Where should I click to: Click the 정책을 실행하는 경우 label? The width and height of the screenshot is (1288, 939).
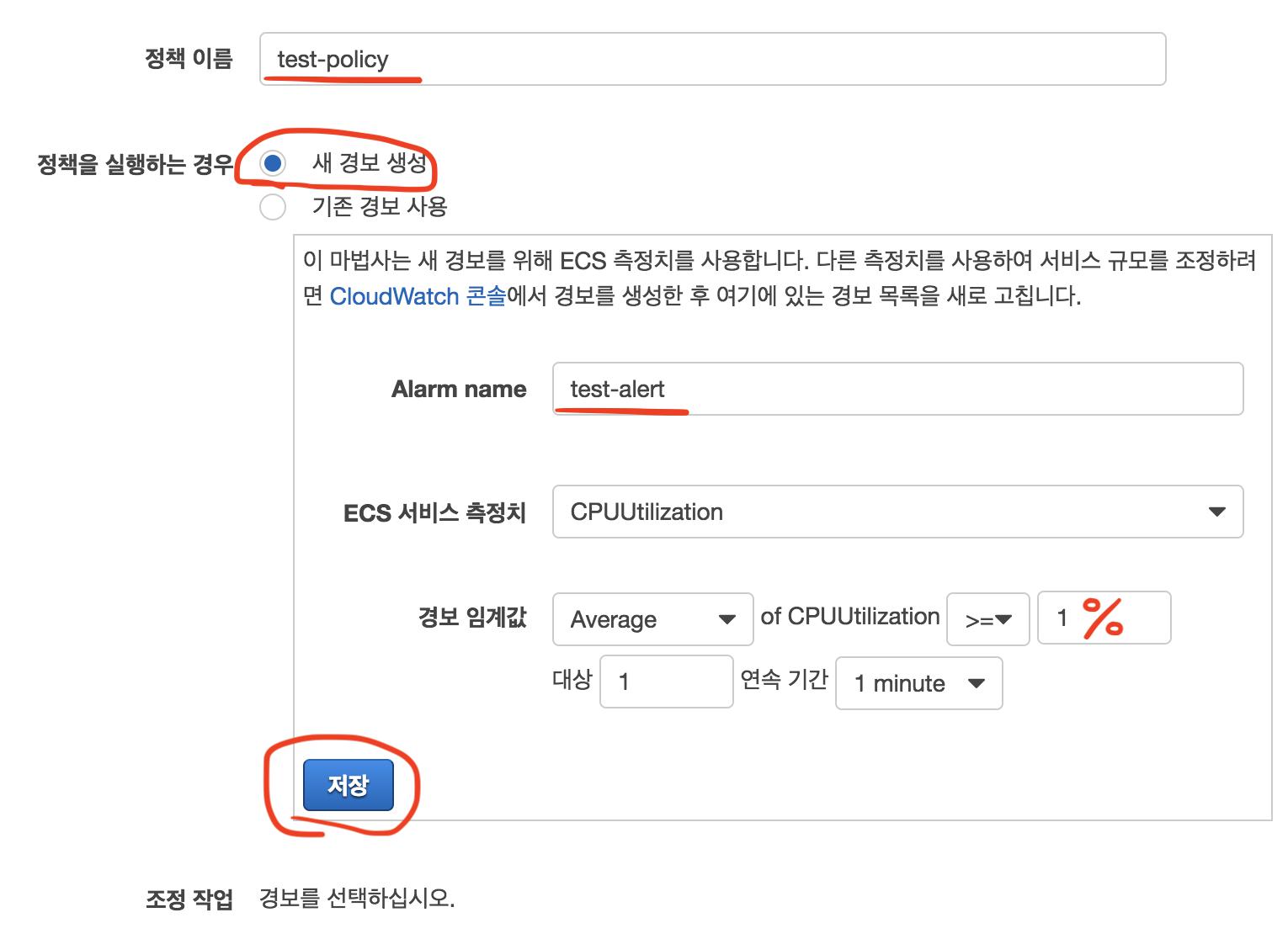tap(135, 164)
